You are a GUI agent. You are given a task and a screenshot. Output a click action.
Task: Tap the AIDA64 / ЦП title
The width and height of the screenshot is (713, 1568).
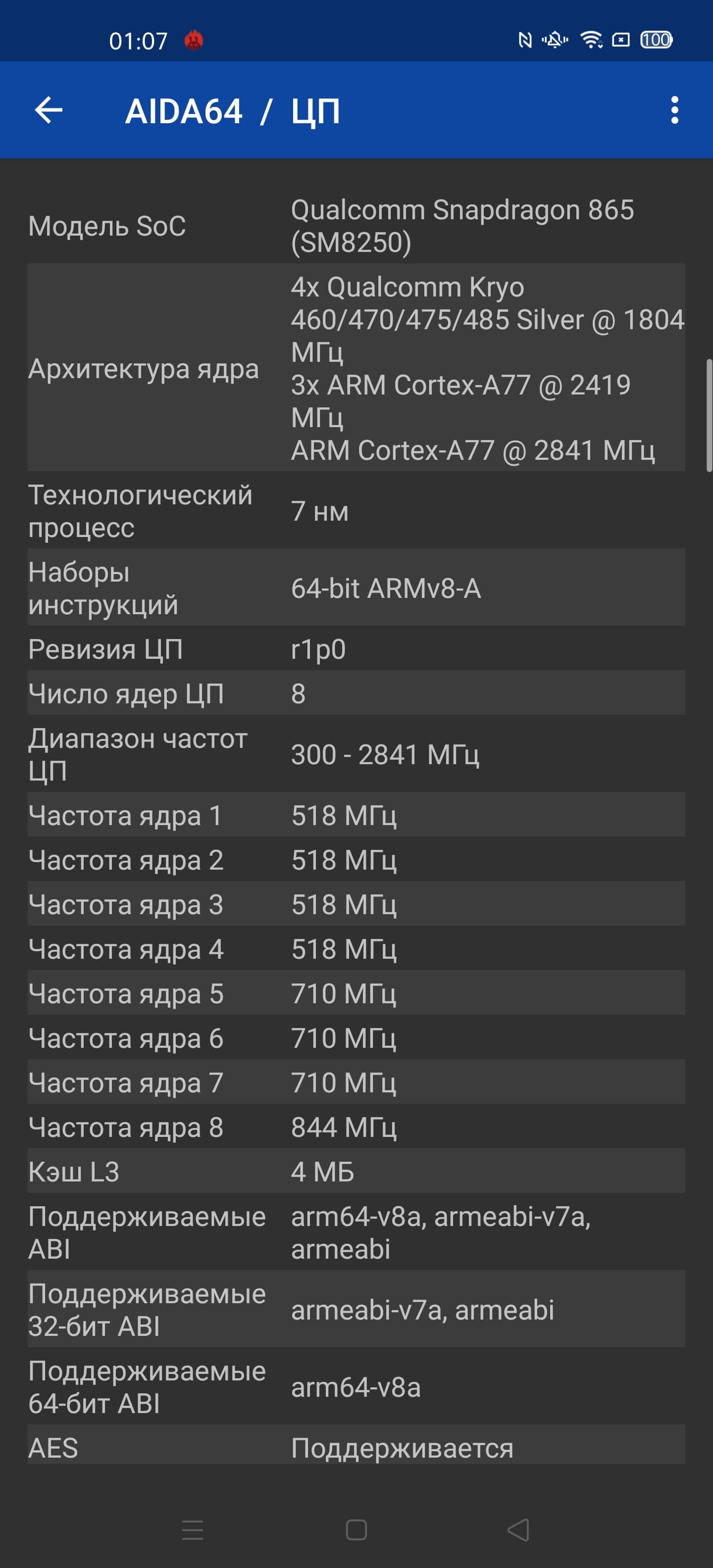point(233,111)
